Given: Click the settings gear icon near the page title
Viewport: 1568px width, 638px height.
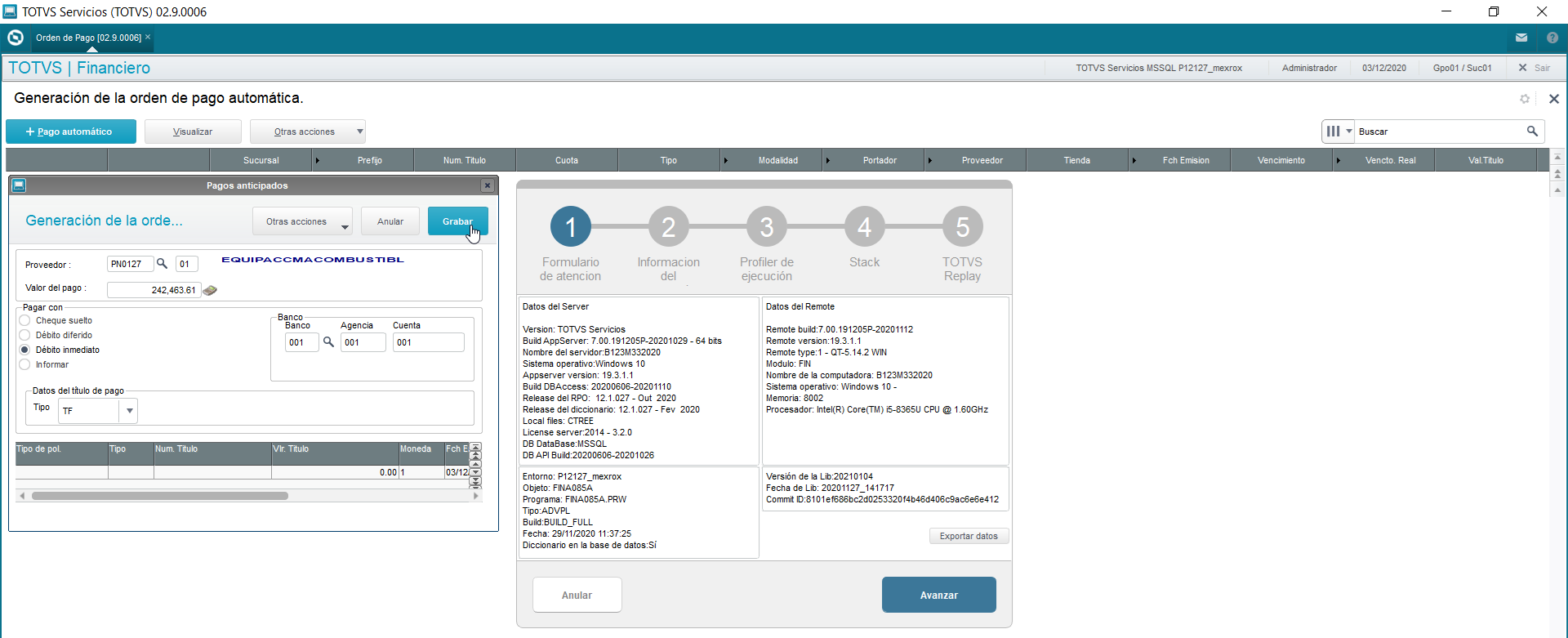Looking at the screenshot, I should 1525,99.
